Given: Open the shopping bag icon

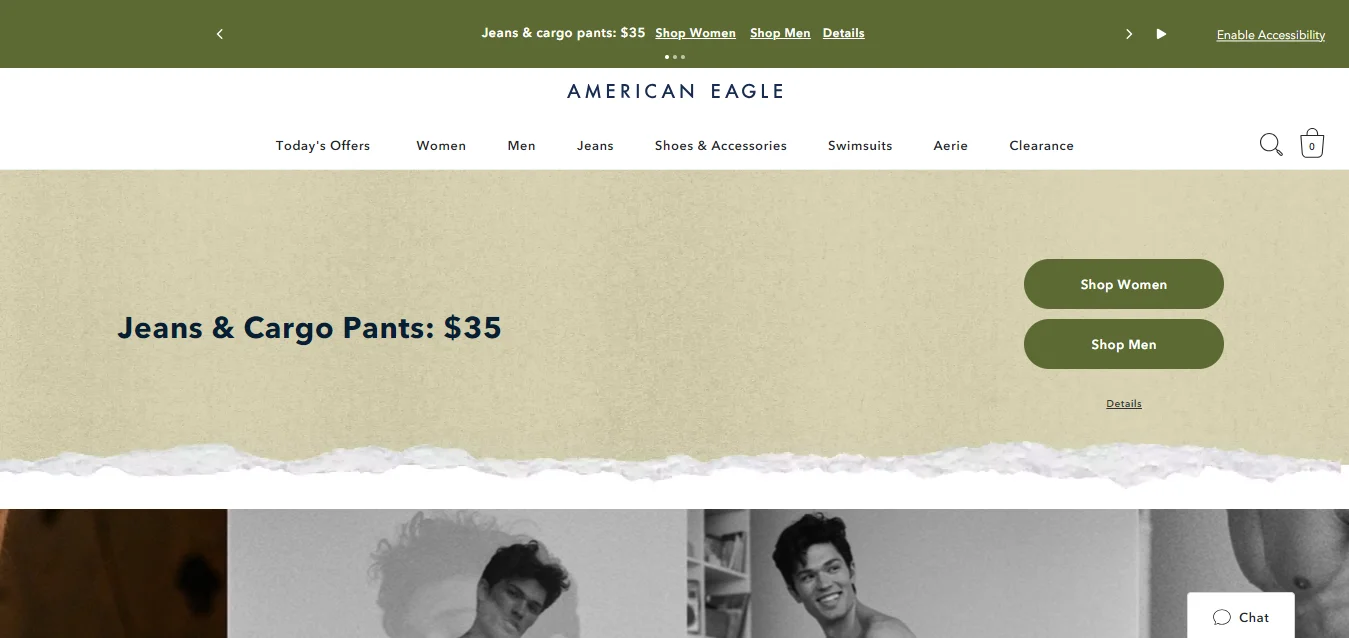Looking at the screenshot, I should (1312, 144).
